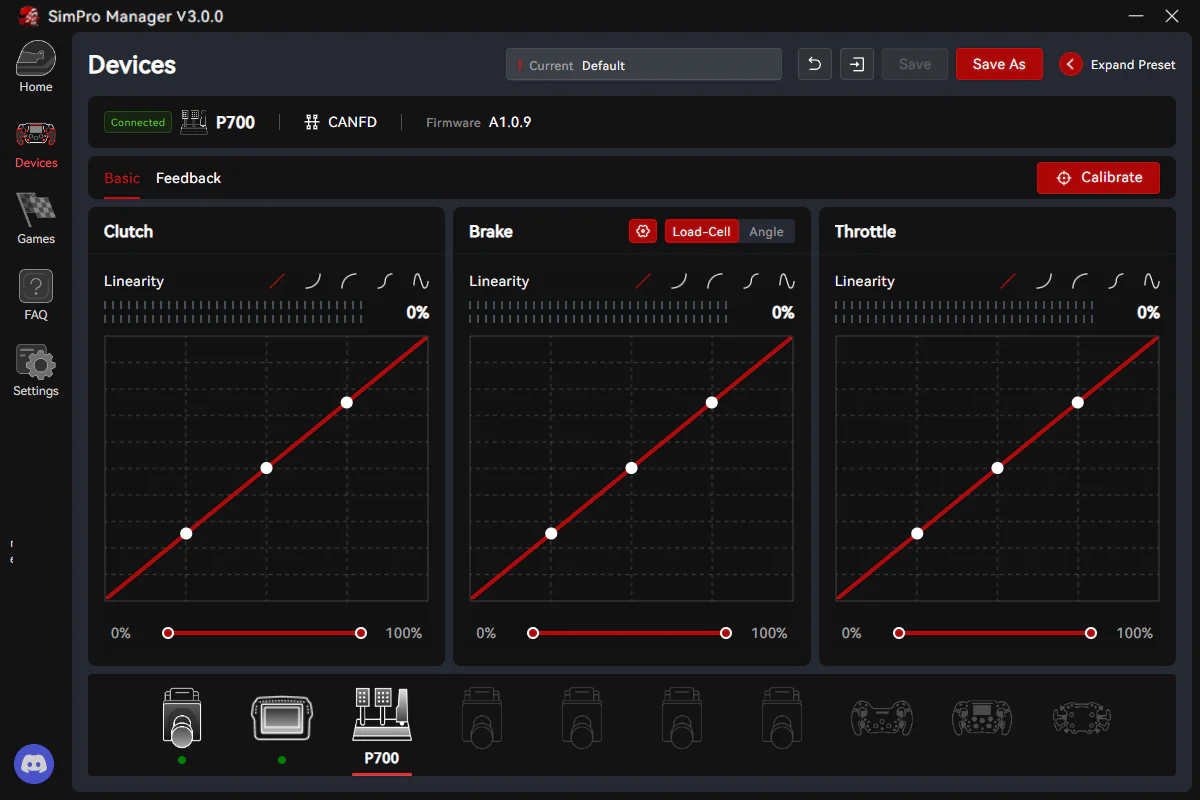Click the firmware version A1.0.9
This screenshot has width=1200, height=800.
[510, 122]
